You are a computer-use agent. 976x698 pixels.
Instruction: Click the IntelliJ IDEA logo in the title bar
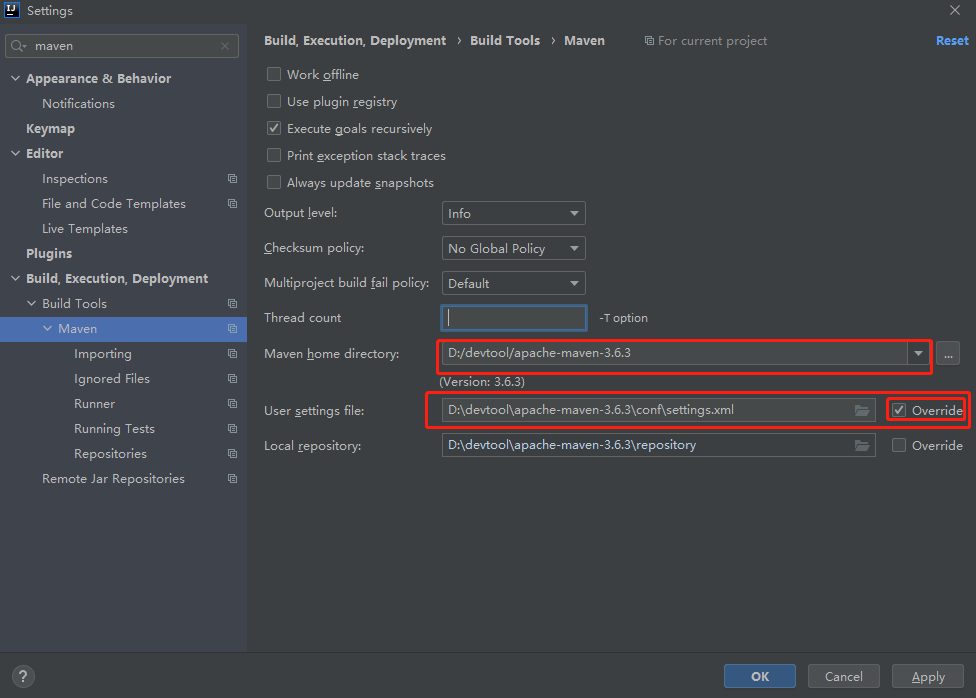pos(12,11)
